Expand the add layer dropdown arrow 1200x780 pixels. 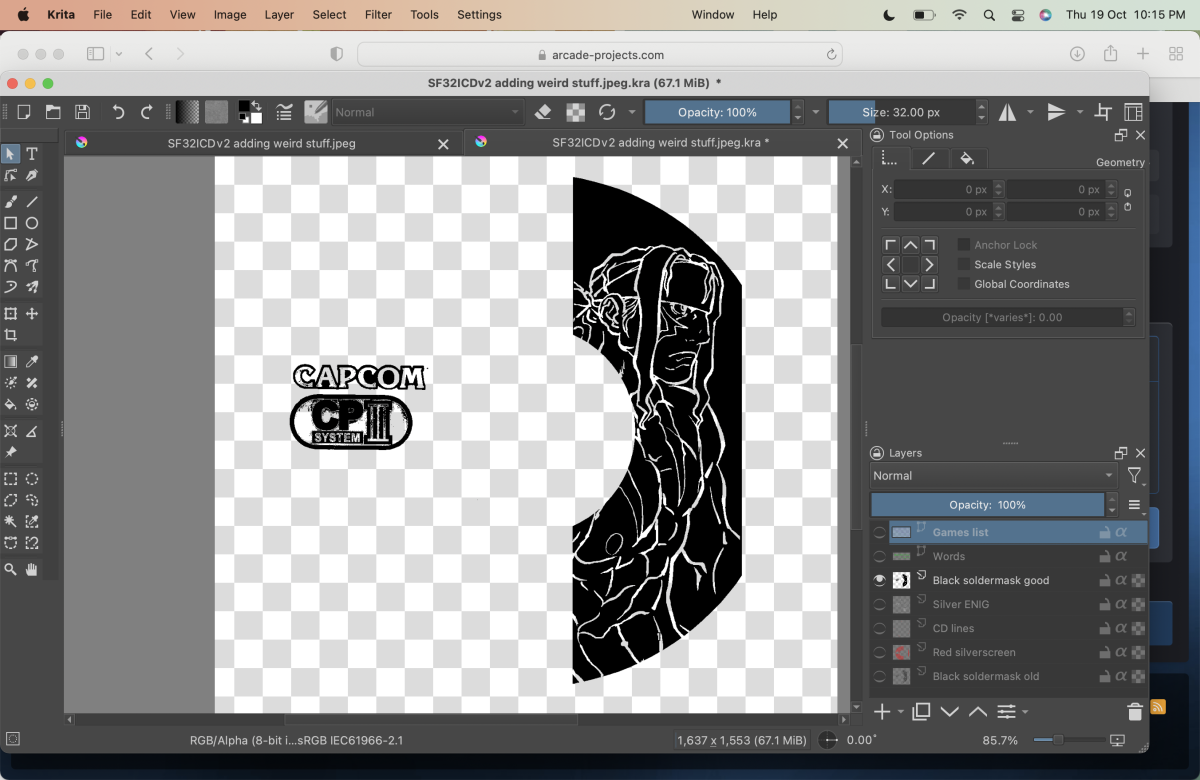coord(901,712)
